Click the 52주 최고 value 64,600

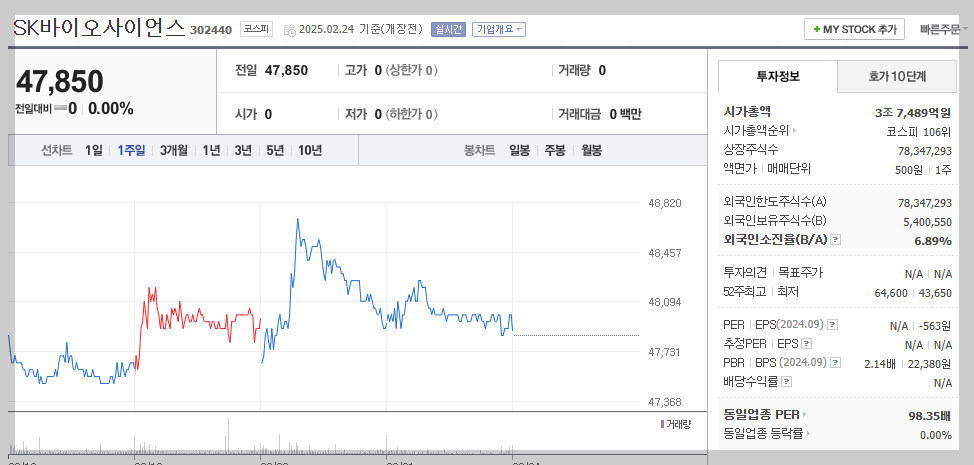coord(890,292)
